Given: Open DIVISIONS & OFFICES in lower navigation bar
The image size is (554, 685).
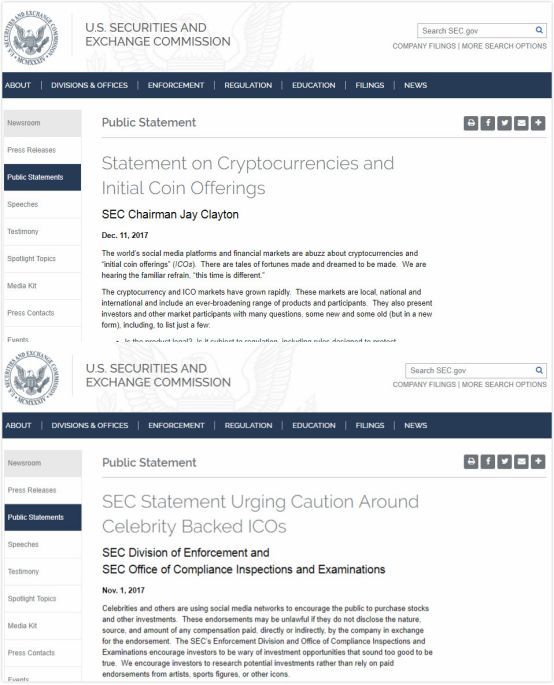Looking at the screenshot, I should 90,425.
